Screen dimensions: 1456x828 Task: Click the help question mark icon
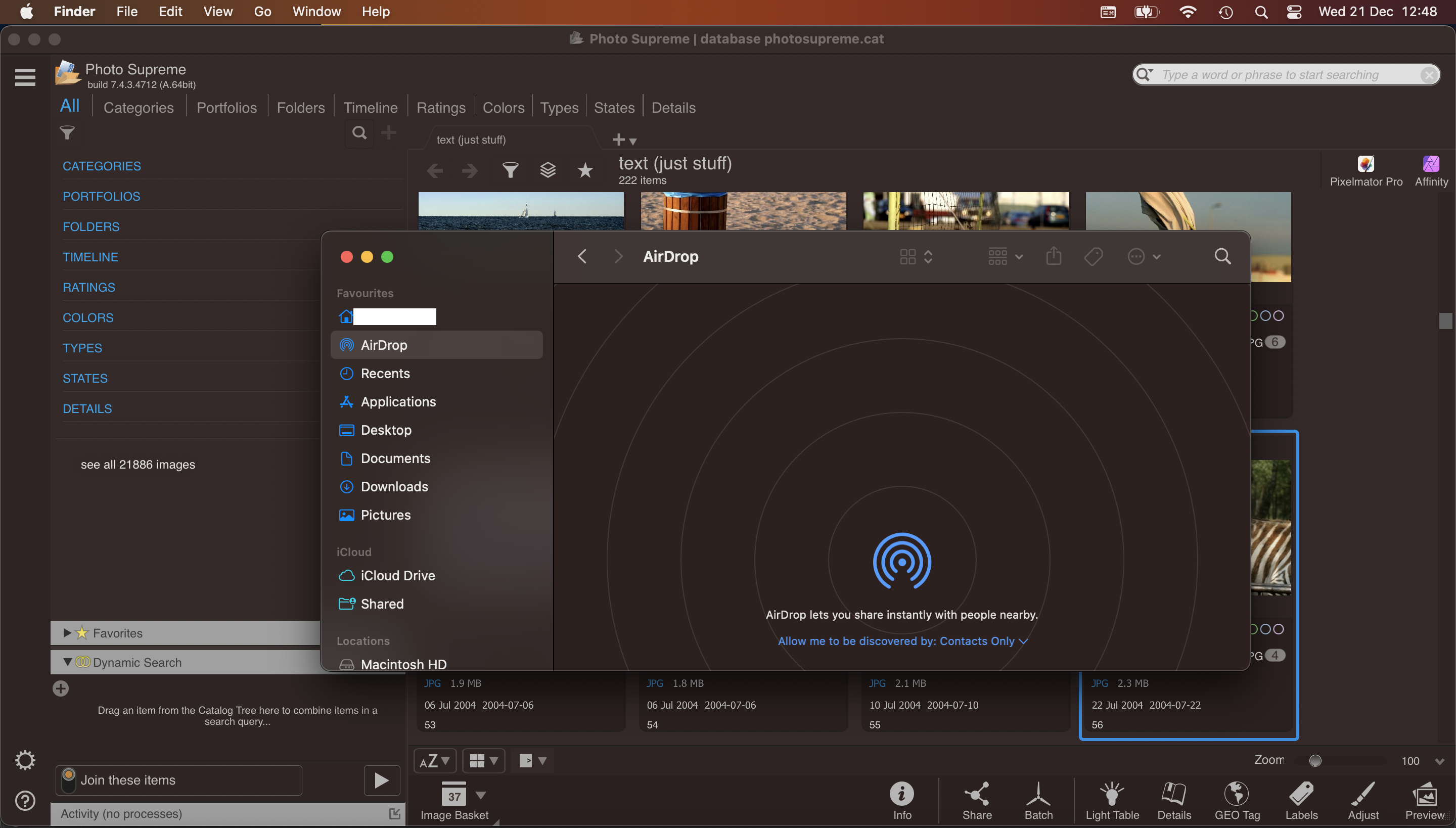[25, 801]
